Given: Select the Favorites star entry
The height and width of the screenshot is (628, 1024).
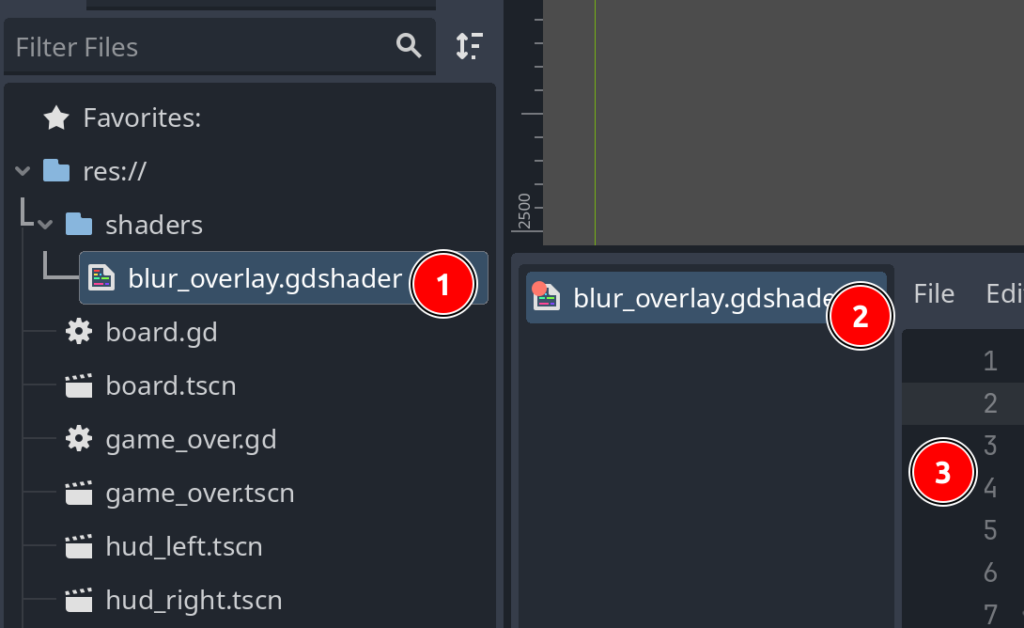Looking at the screenshot, I should (x=57, y=119).
